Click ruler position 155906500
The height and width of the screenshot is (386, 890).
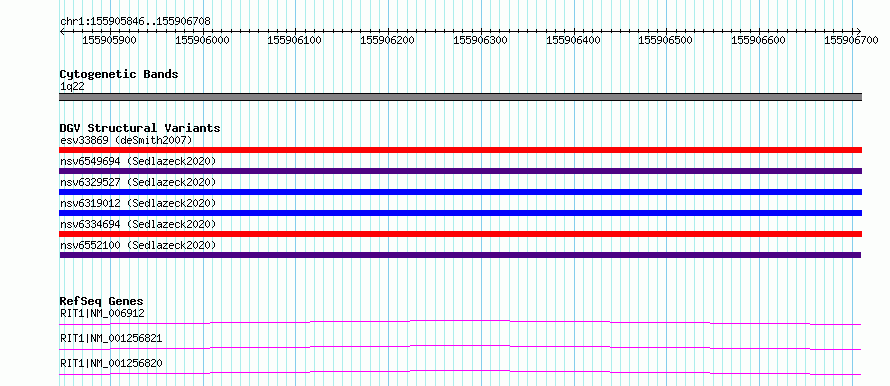pyautogui.click(x=666, y=40)
